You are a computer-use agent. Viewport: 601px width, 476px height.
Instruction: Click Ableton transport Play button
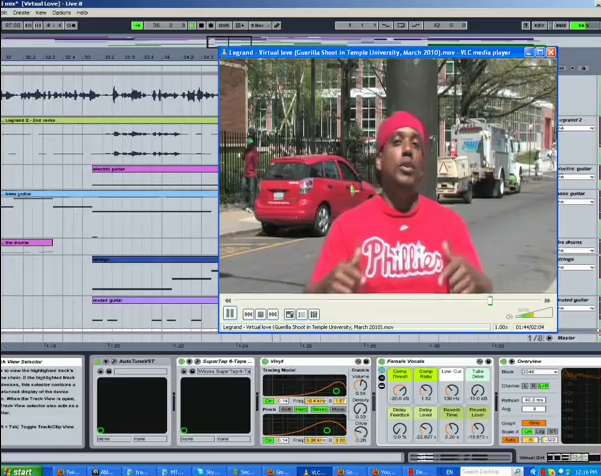point(192,25)
